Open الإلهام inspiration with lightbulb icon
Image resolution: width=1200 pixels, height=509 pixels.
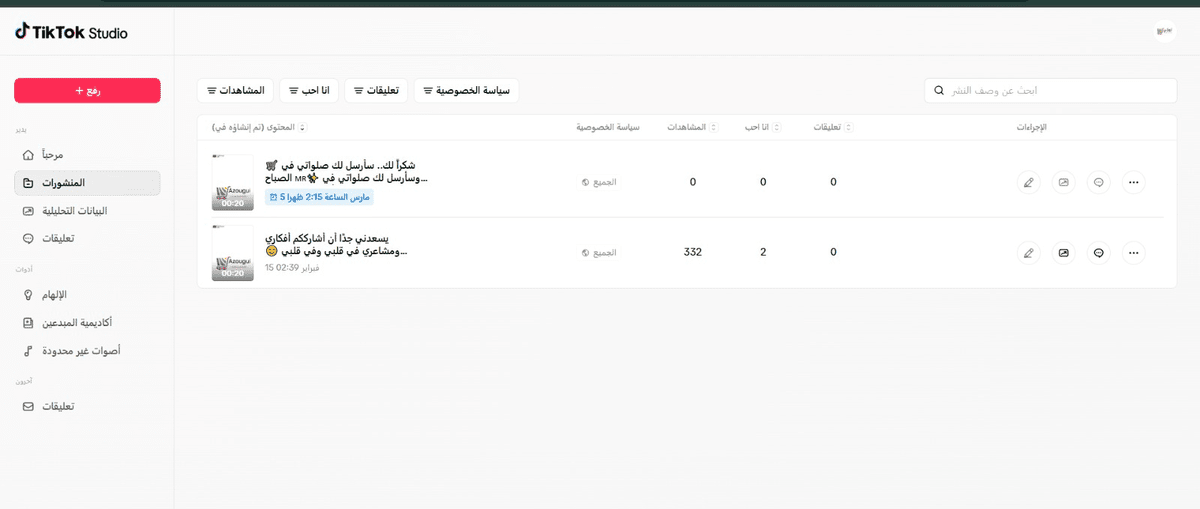tap(87, 295)
